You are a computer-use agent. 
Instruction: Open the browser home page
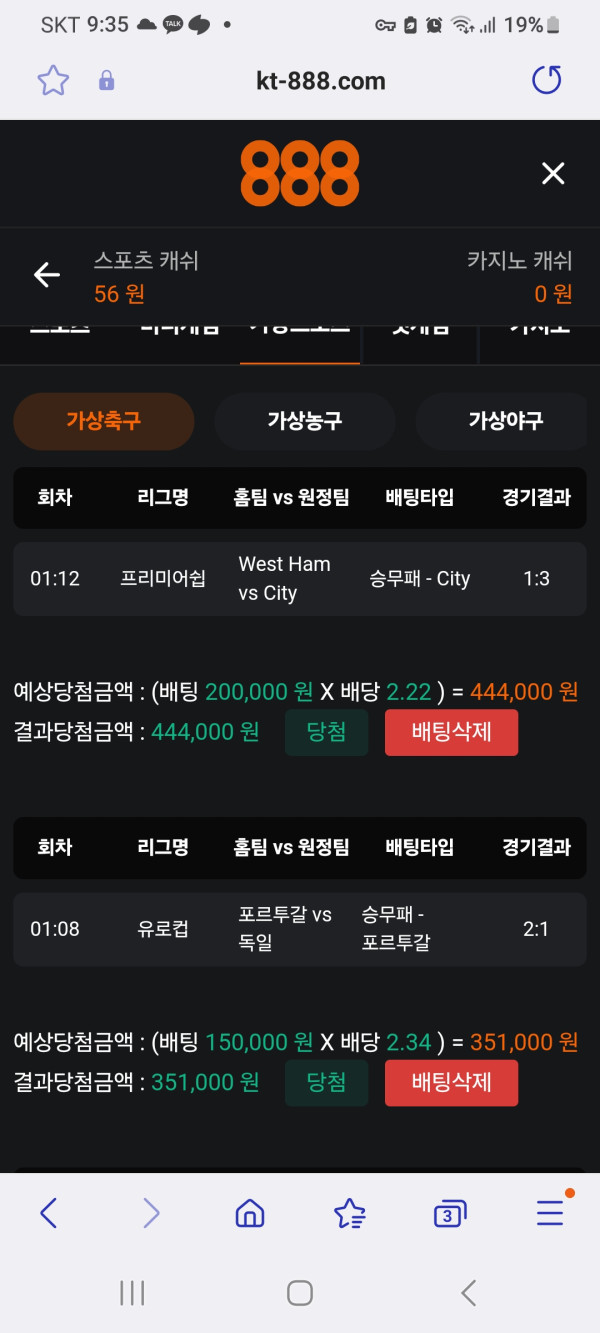pos(249,1213)
